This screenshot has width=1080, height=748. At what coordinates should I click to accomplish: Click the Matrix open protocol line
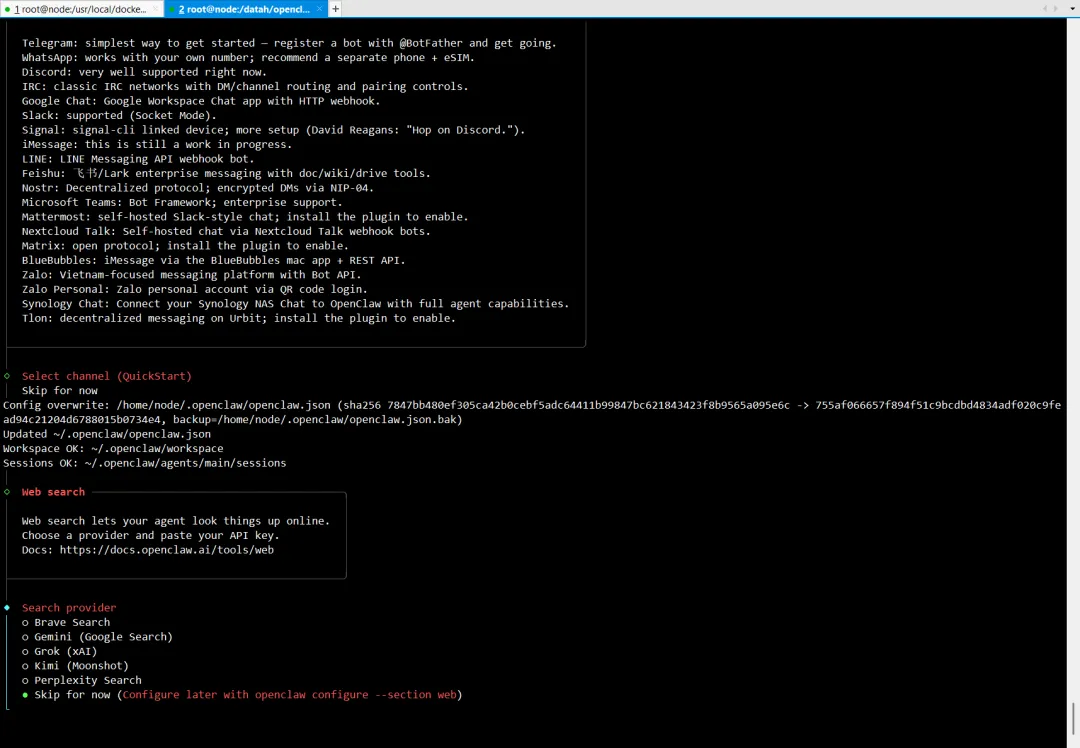185,245
